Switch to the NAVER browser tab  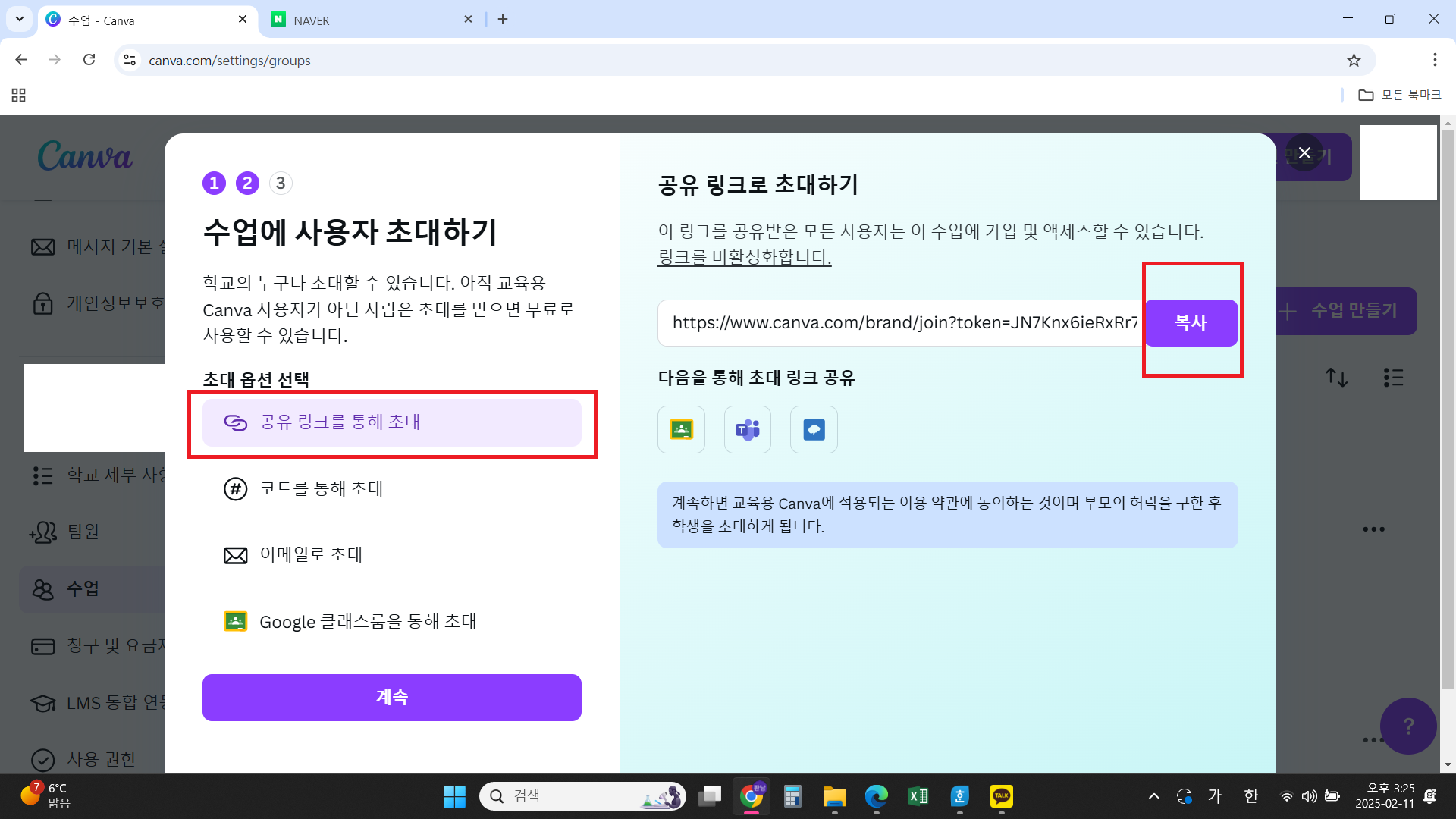pos(356,19)
